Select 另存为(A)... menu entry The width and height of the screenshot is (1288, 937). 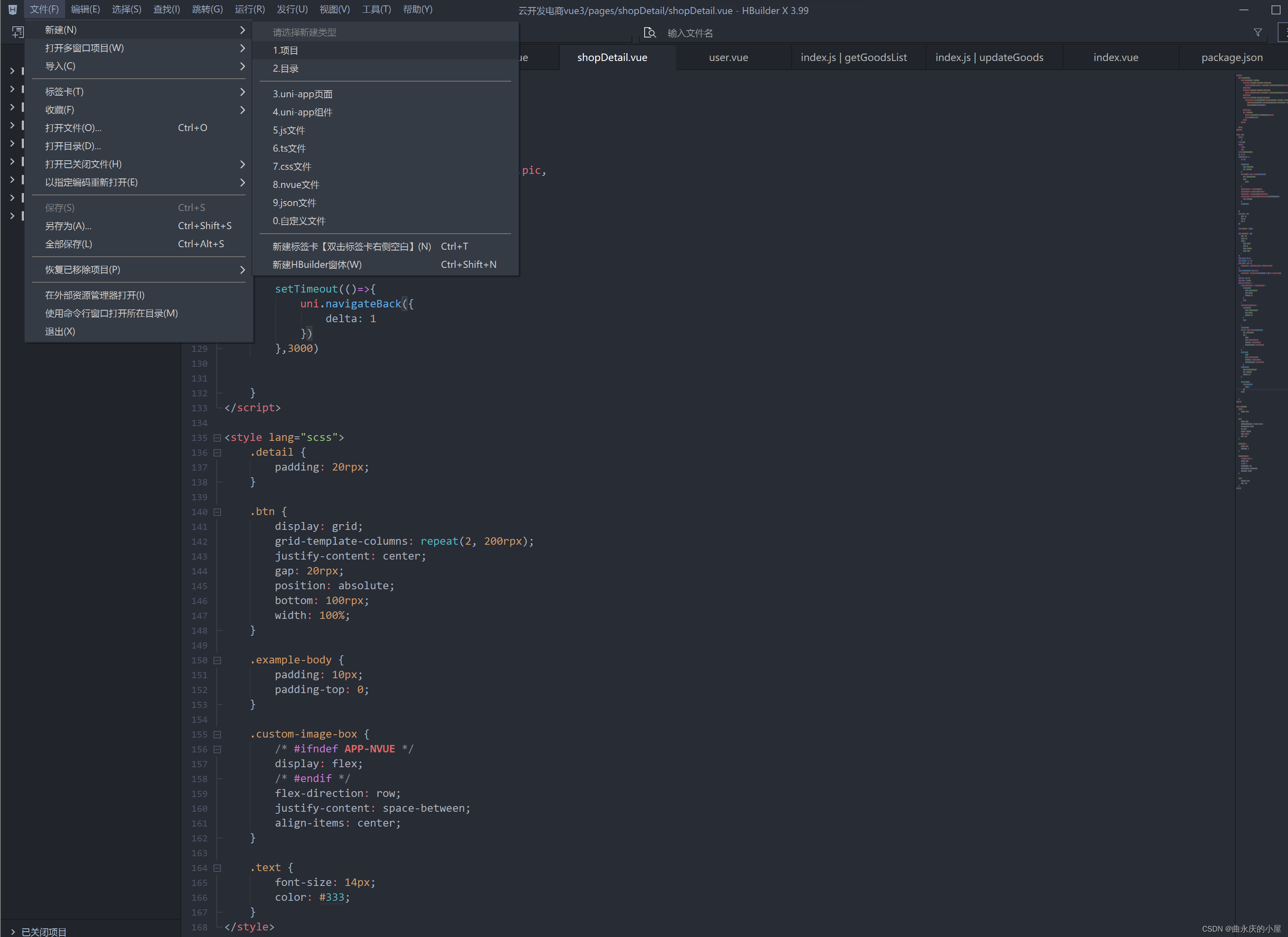tap(138, 226)
